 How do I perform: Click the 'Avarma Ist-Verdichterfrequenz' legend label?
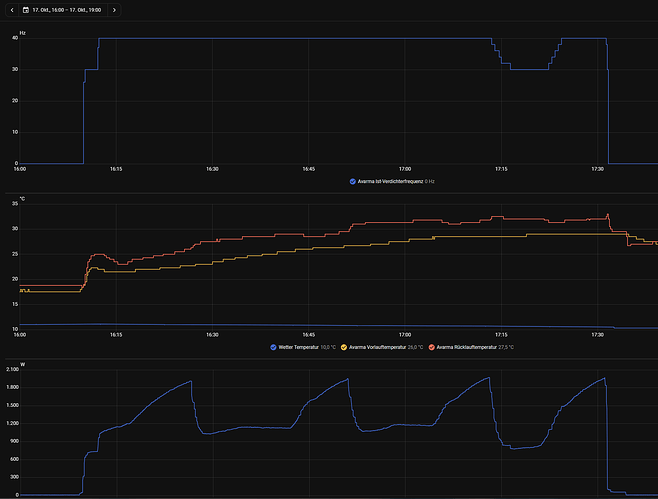[390, 181]
